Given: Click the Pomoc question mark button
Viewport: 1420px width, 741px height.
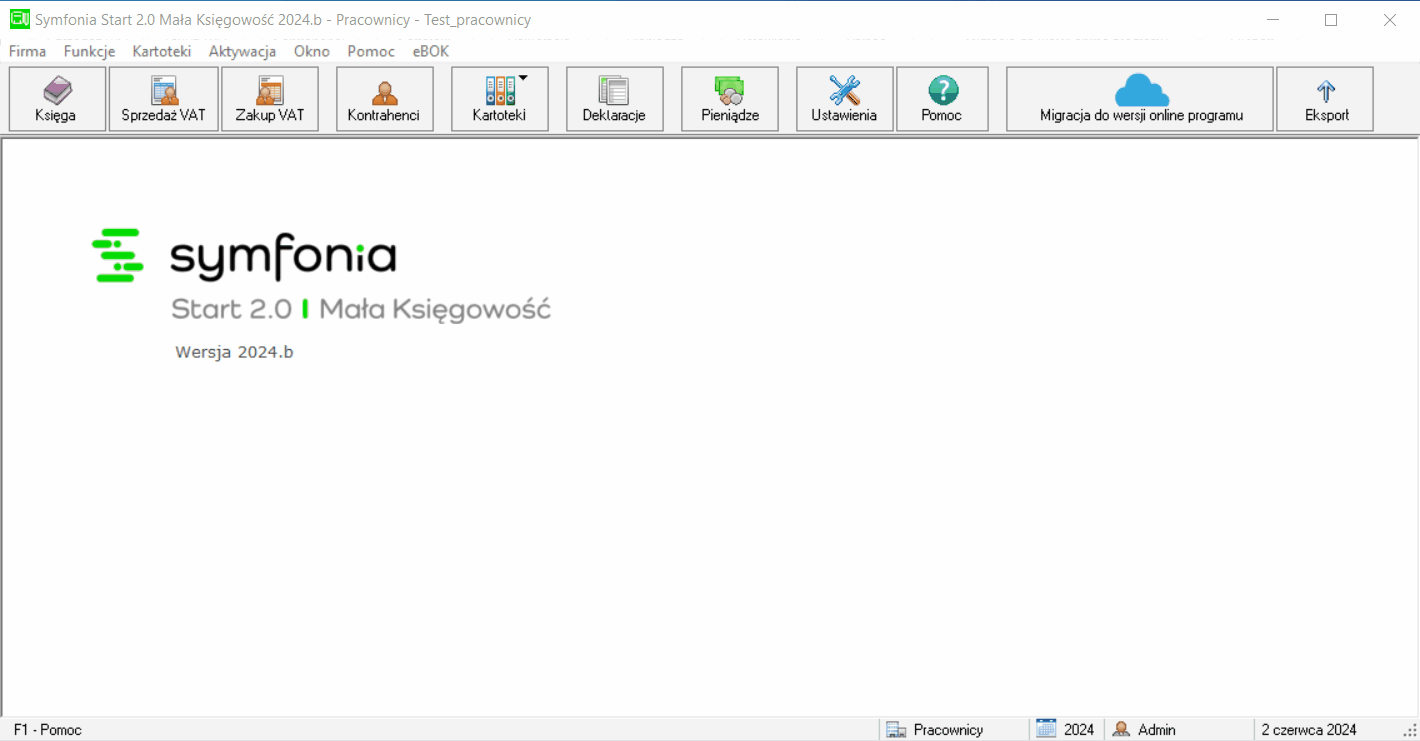Looking at the screenshot, I should 942,99.
